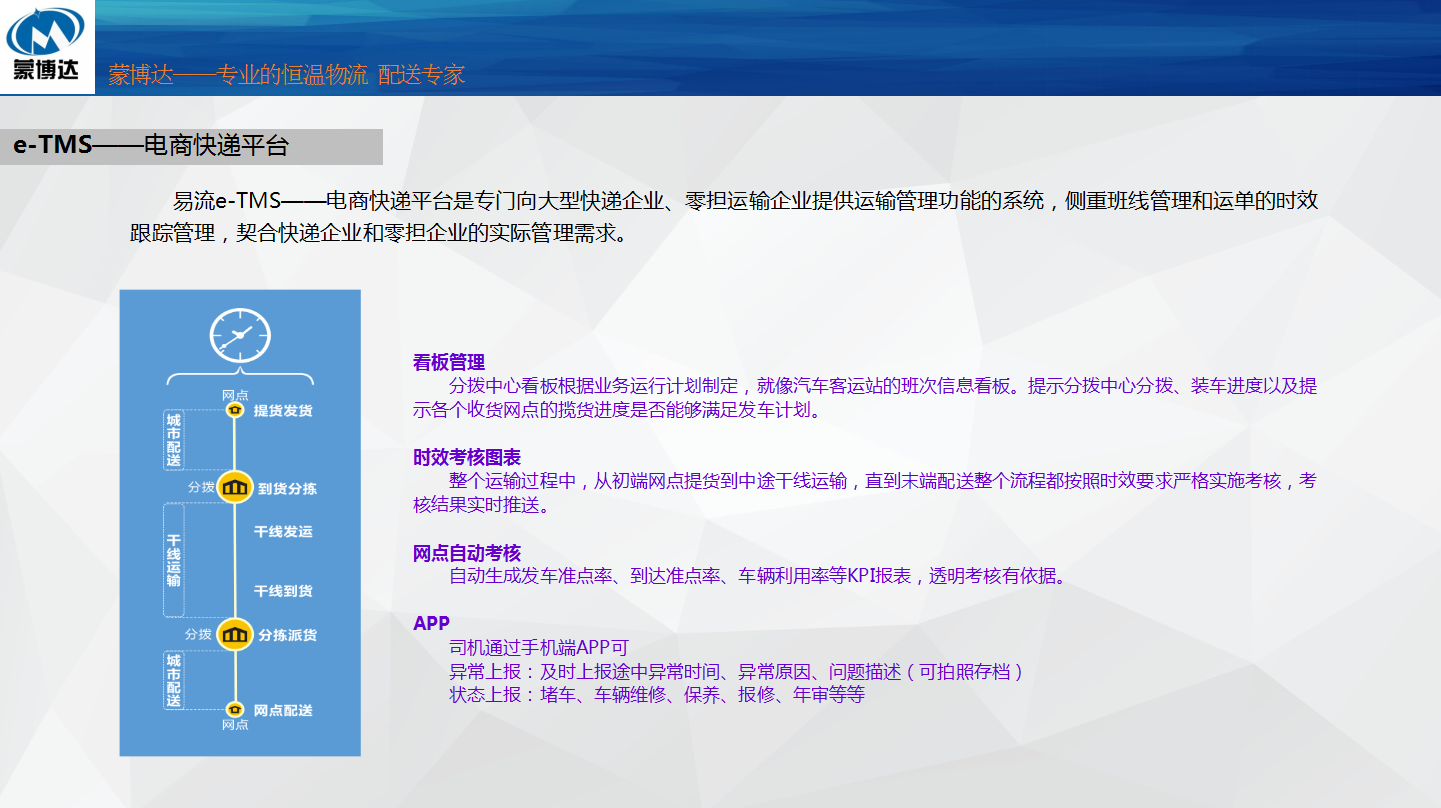
Task: Select the 提货发货 node icon
Action: click(235, 410)
